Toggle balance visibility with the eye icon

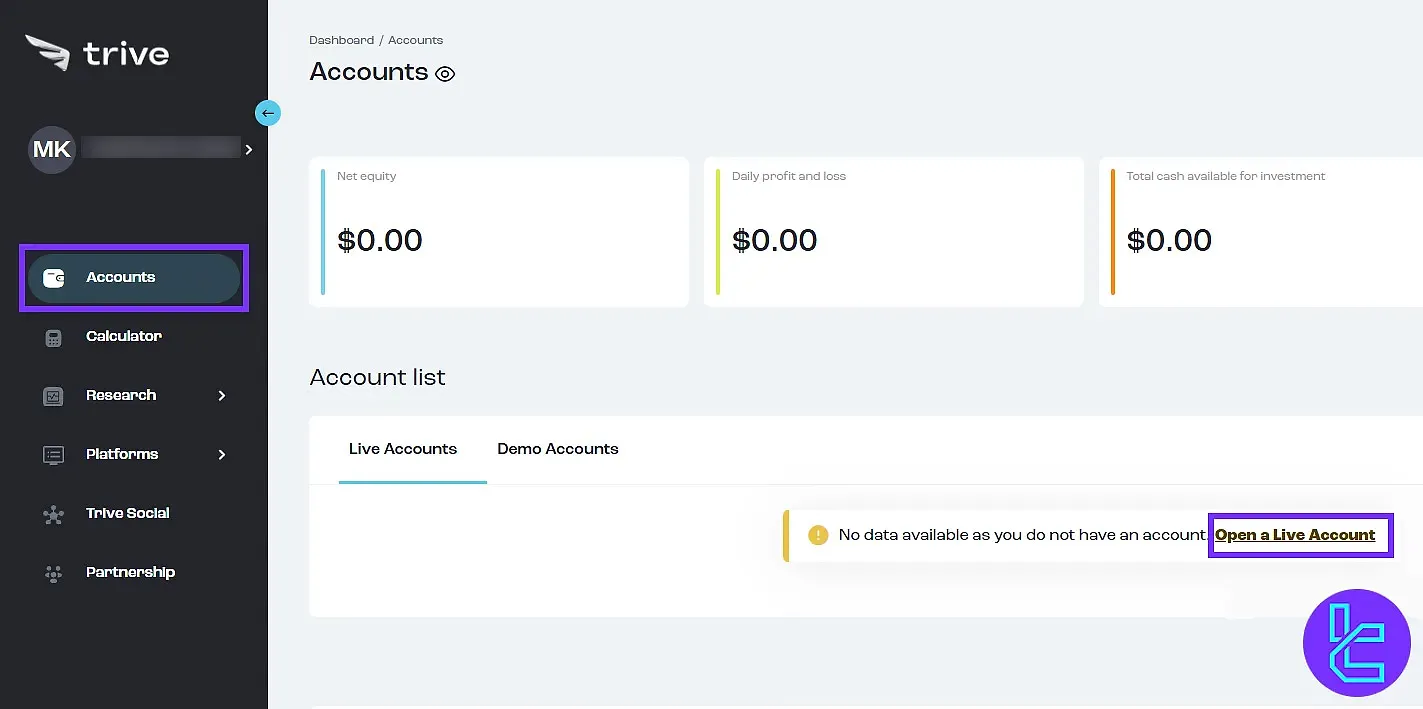[445, 73]
